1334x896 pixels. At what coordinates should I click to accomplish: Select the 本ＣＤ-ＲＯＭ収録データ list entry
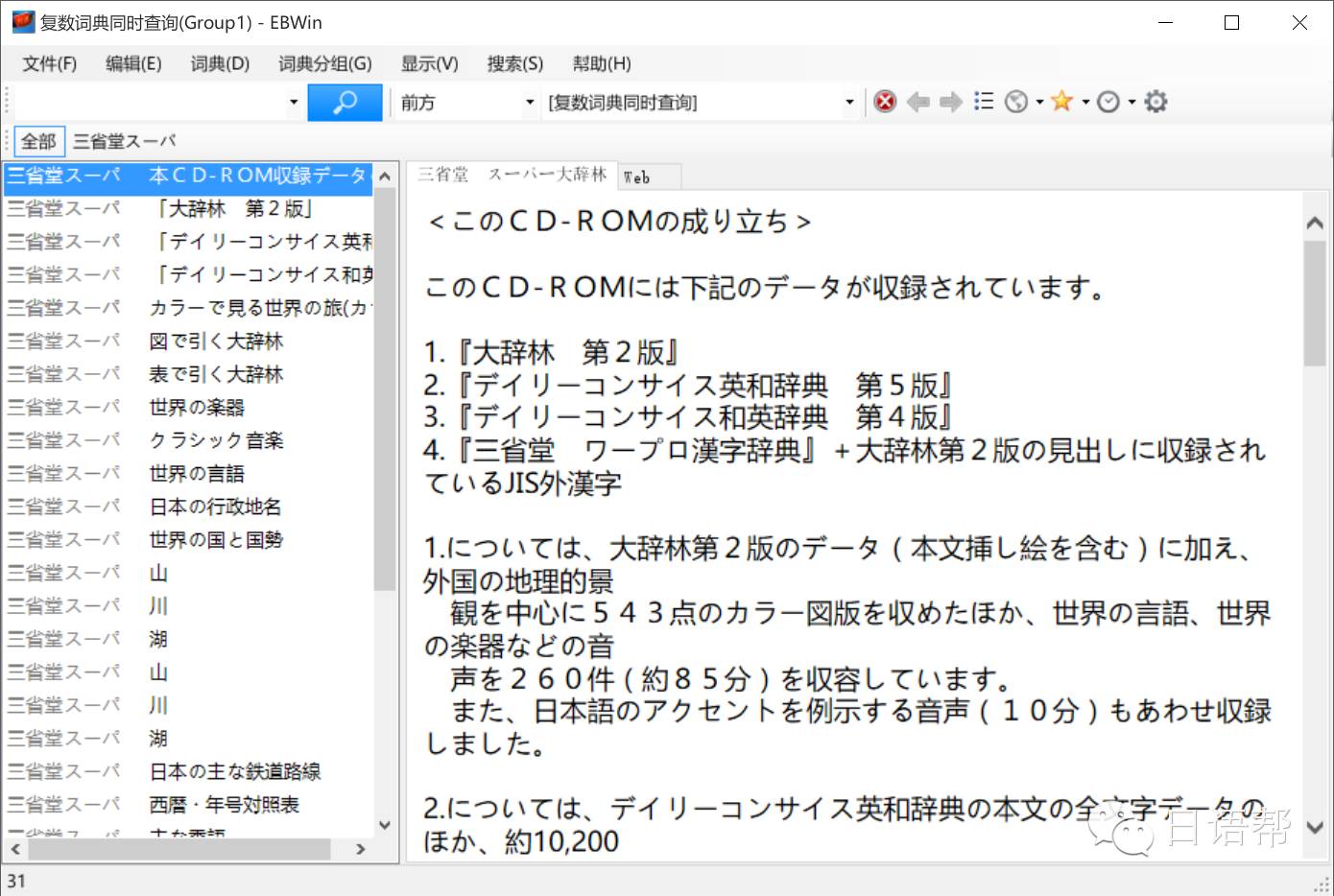tap(188, 177)
